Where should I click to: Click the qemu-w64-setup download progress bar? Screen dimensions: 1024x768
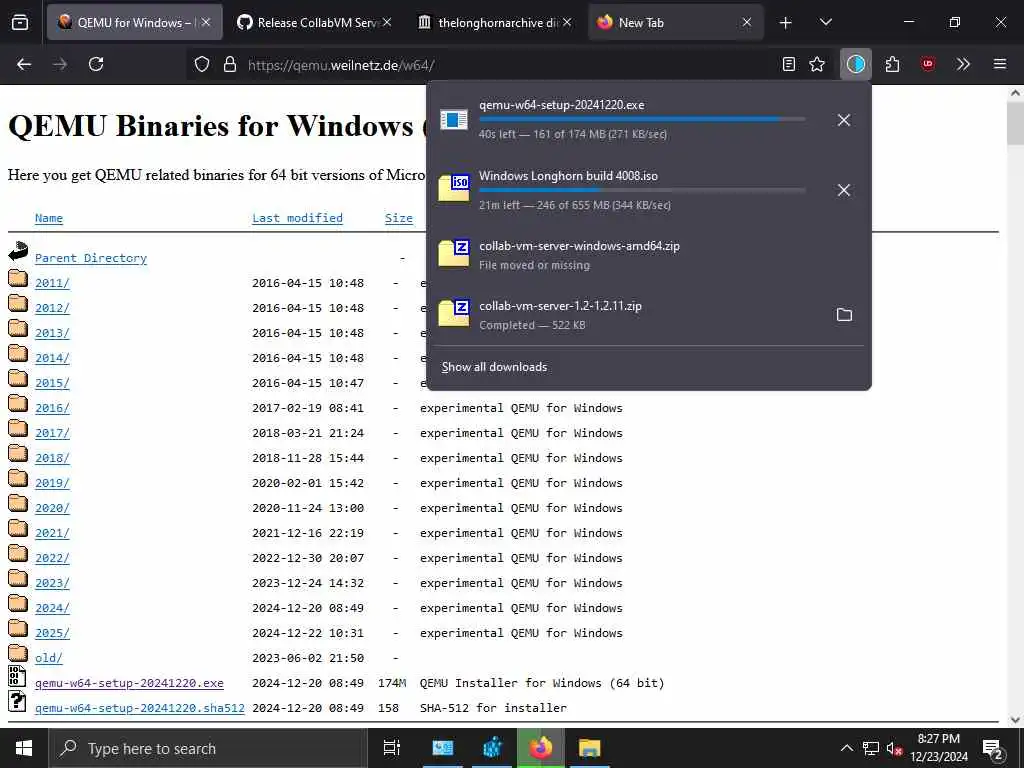pyautogui.click(x=642, y=120)
